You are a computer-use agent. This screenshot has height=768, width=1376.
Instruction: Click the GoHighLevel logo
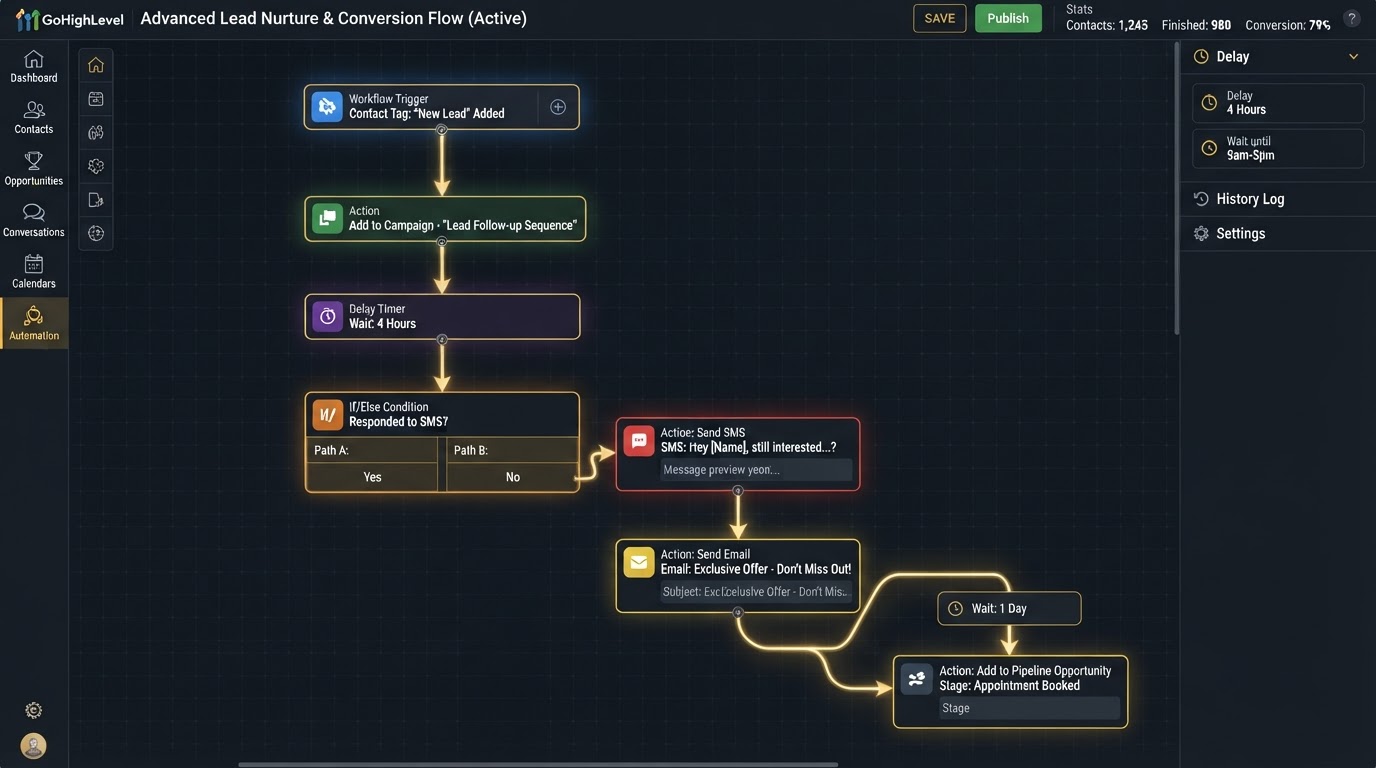(69, 19)
